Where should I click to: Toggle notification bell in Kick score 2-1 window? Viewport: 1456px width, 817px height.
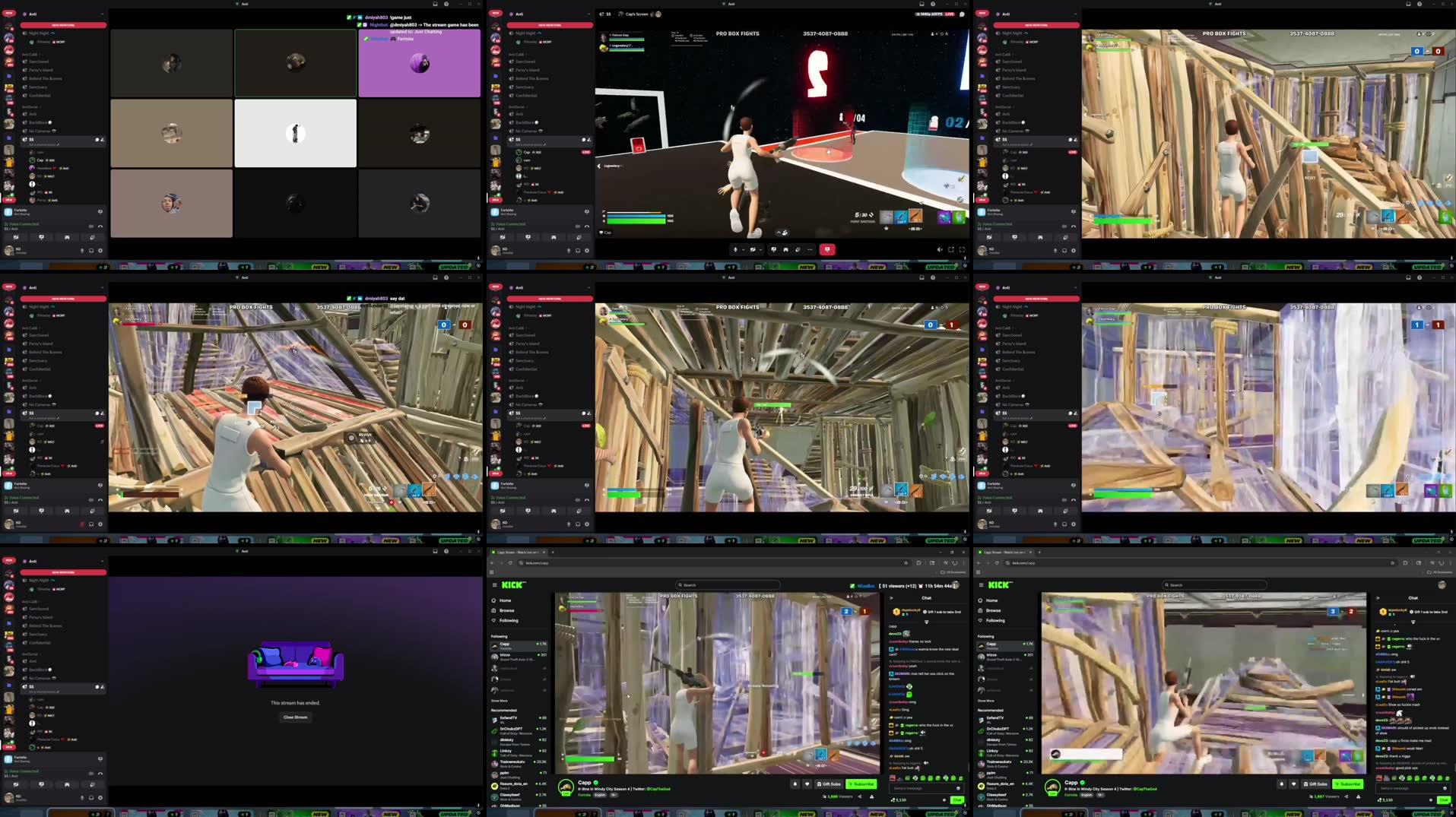pyautogui.click(x=795, y=784)
